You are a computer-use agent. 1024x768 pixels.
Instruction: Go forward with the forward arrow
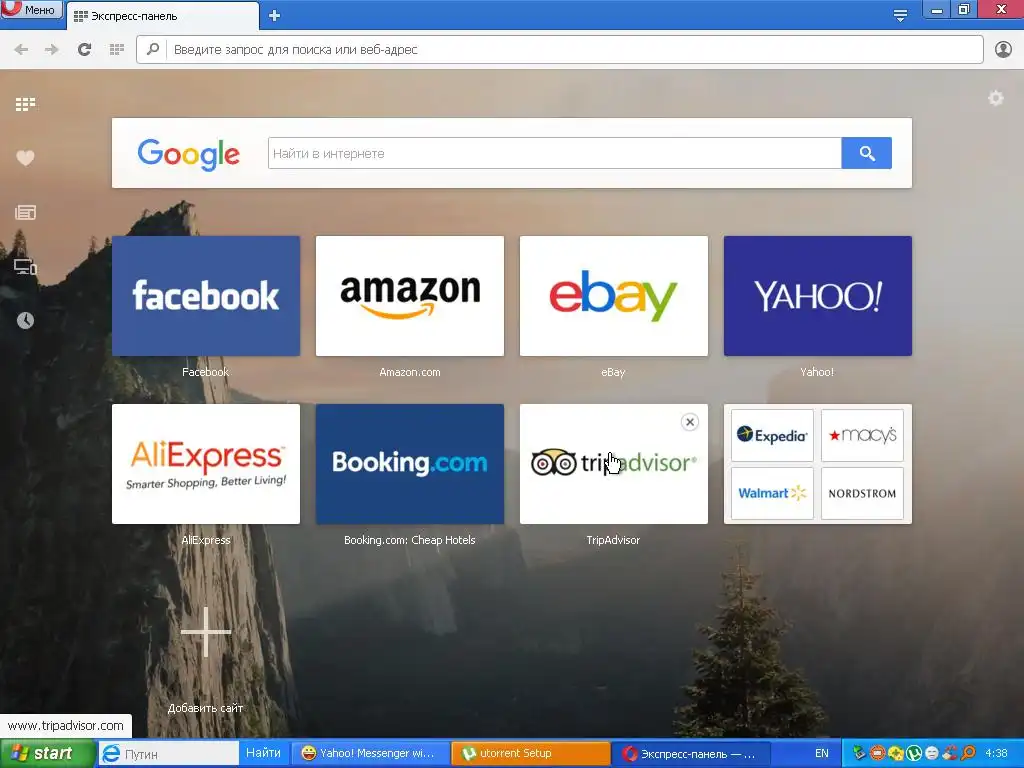(52, 50)
